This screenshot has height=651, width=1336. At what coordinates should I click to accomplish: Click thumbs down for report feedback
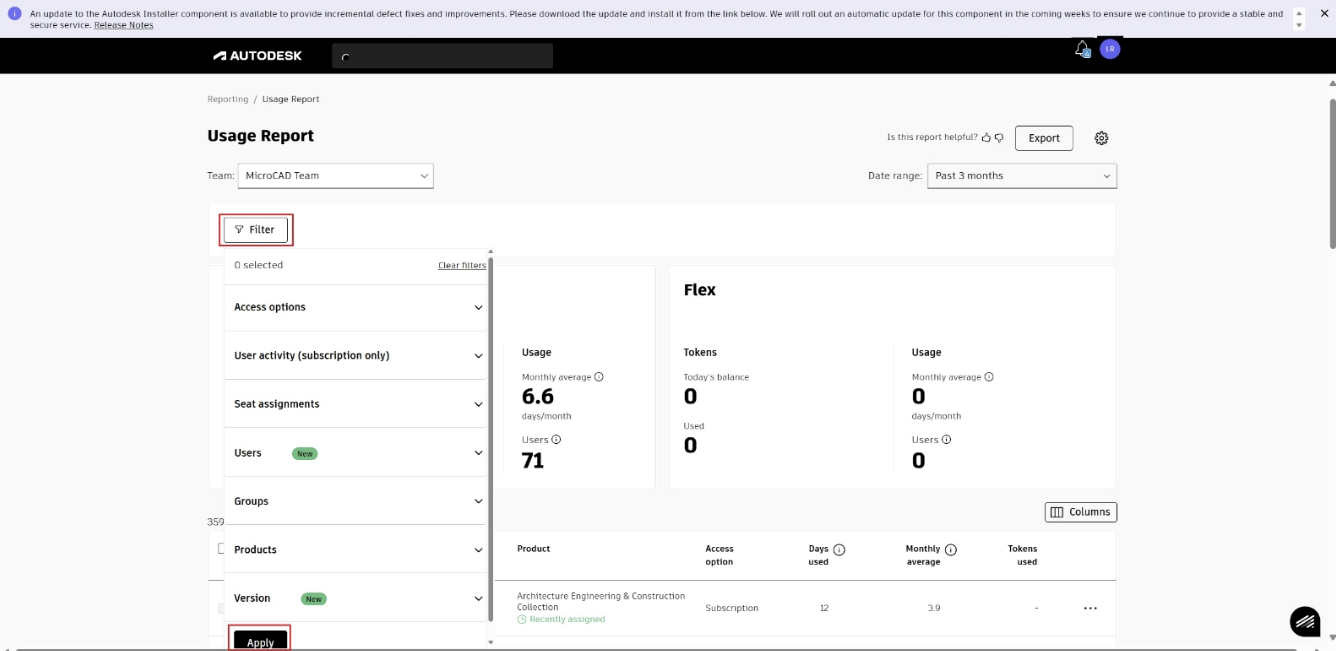(x=999, y=138)
